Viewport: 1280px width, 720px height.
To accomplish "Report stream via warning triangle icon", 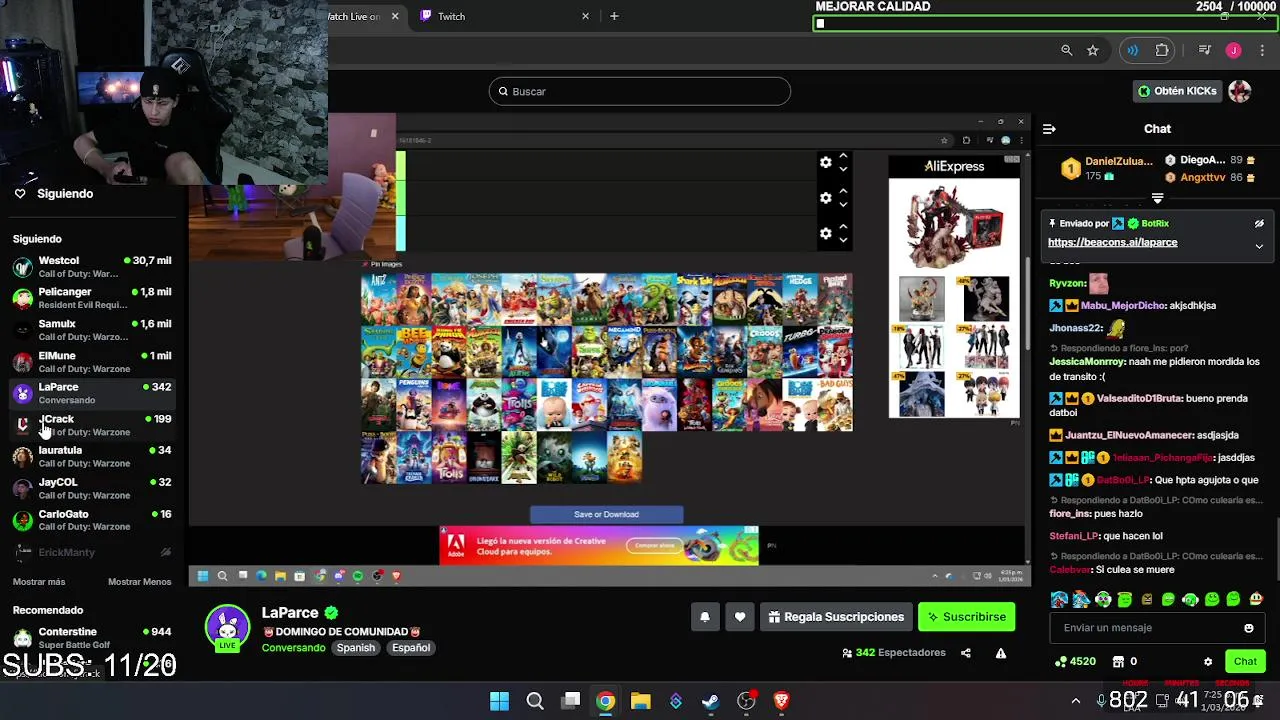I will (1001, 653).
